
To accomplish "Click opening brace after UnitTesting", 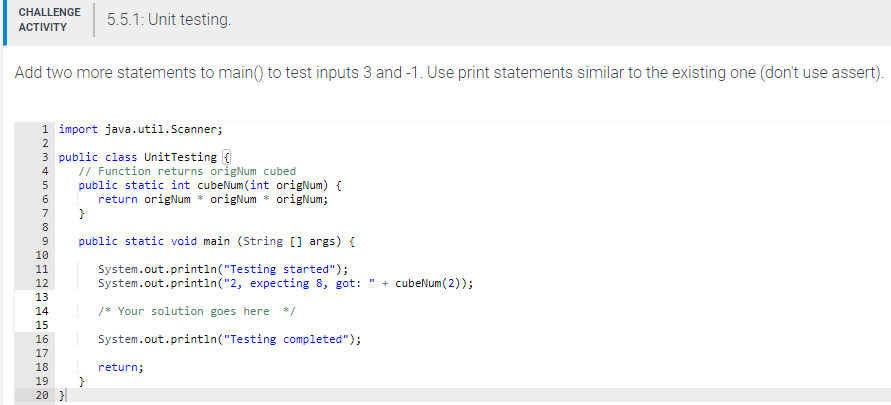I will [226, 157].
